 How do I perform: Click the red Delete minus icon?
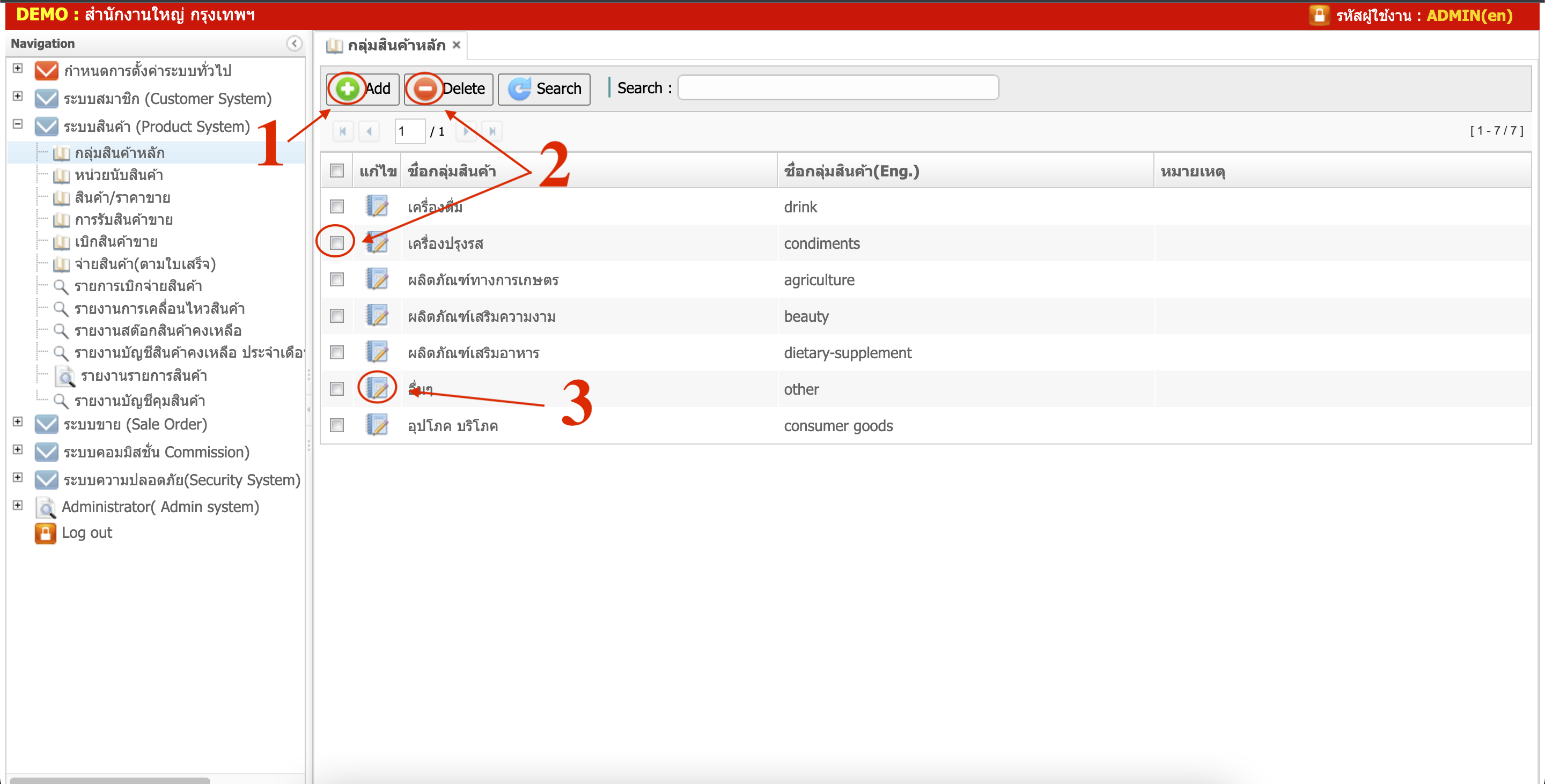[x=425, y=88]
